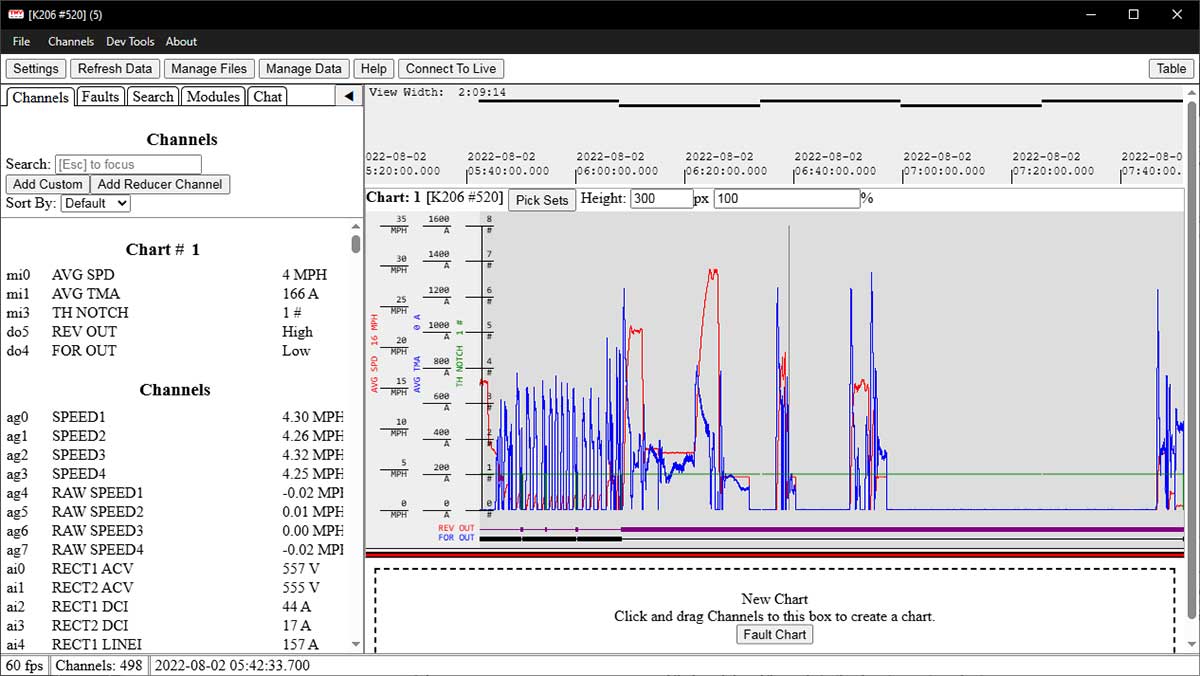
Task: Open the Table view button
Action: (x=1171, y=68)
